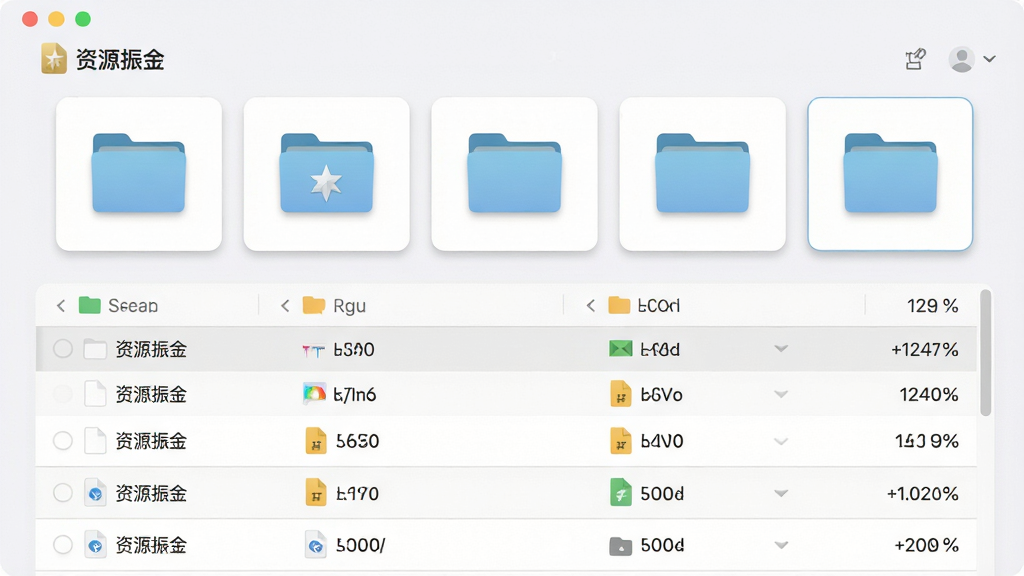Click the back chevron in the header nearest 129 %
The image size is (1024, 576).
[x=590, y=306]
